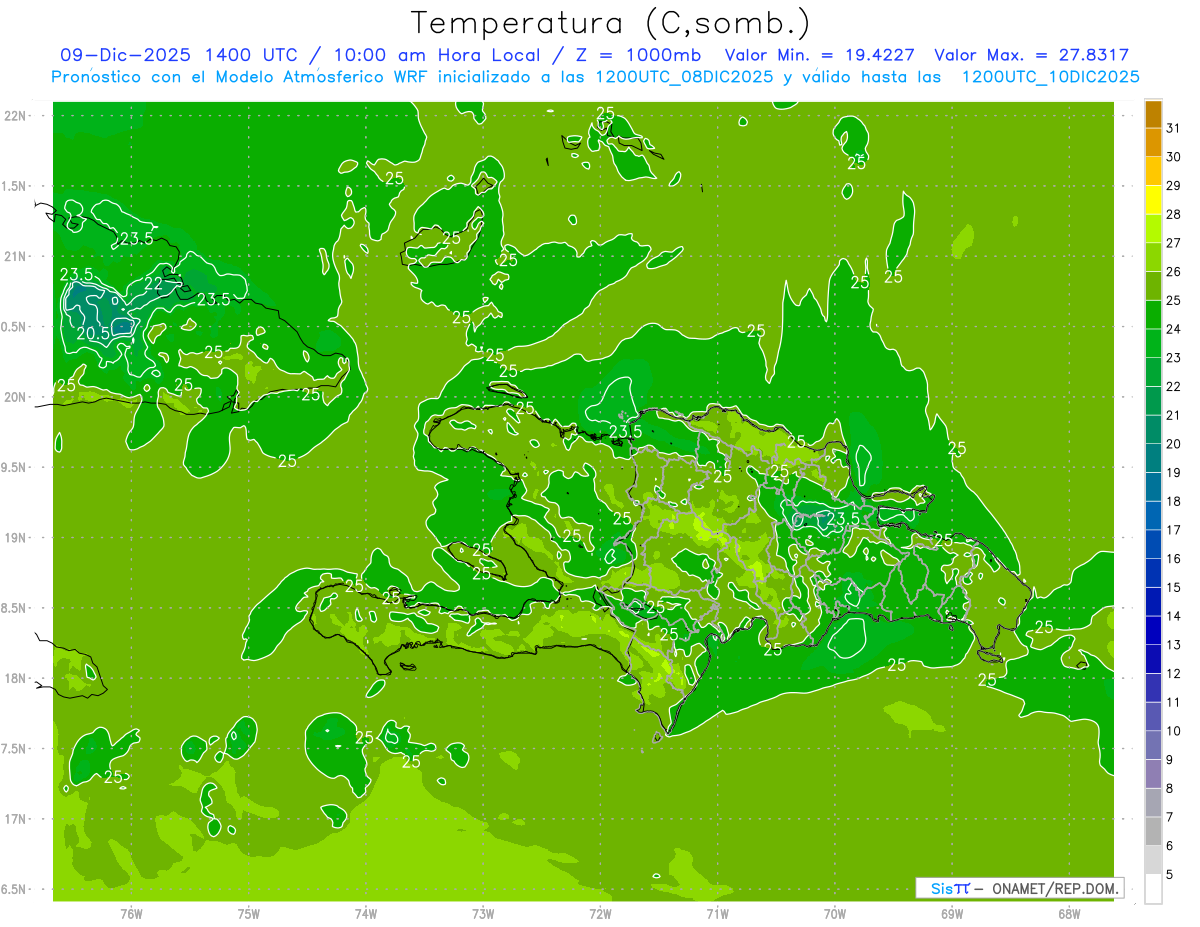This screenshot has width=1200, height=927.
Task: Click the "26" value on the color legend
Action: click(1174, 271)
